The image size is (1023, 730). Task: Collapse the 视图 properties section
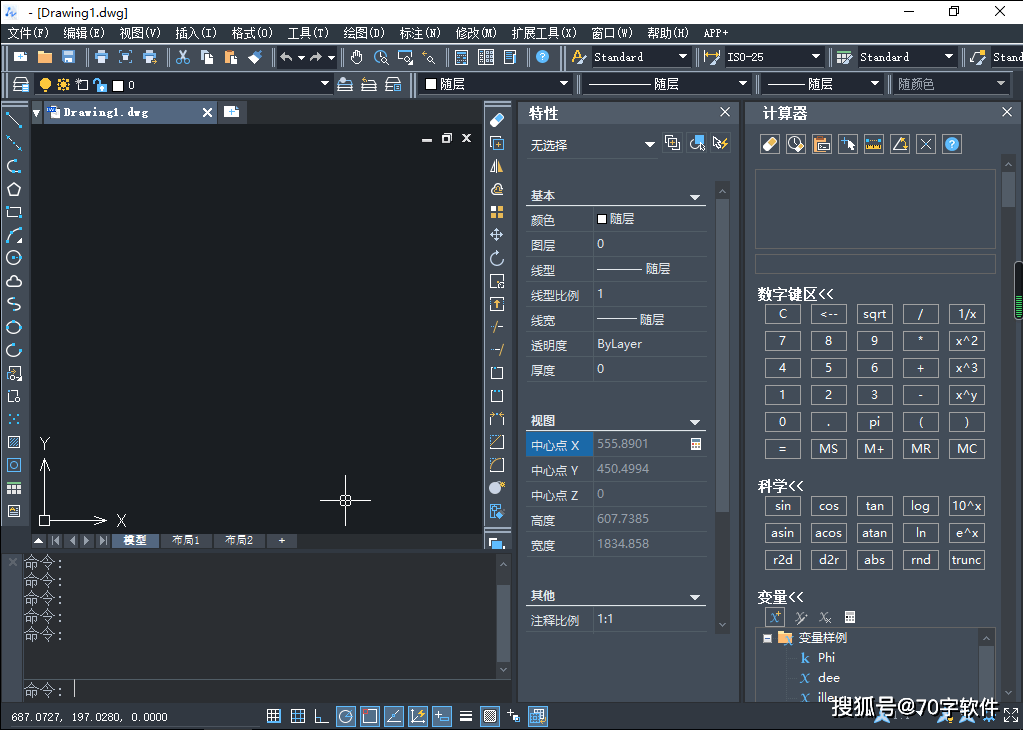tap(695, 422)
